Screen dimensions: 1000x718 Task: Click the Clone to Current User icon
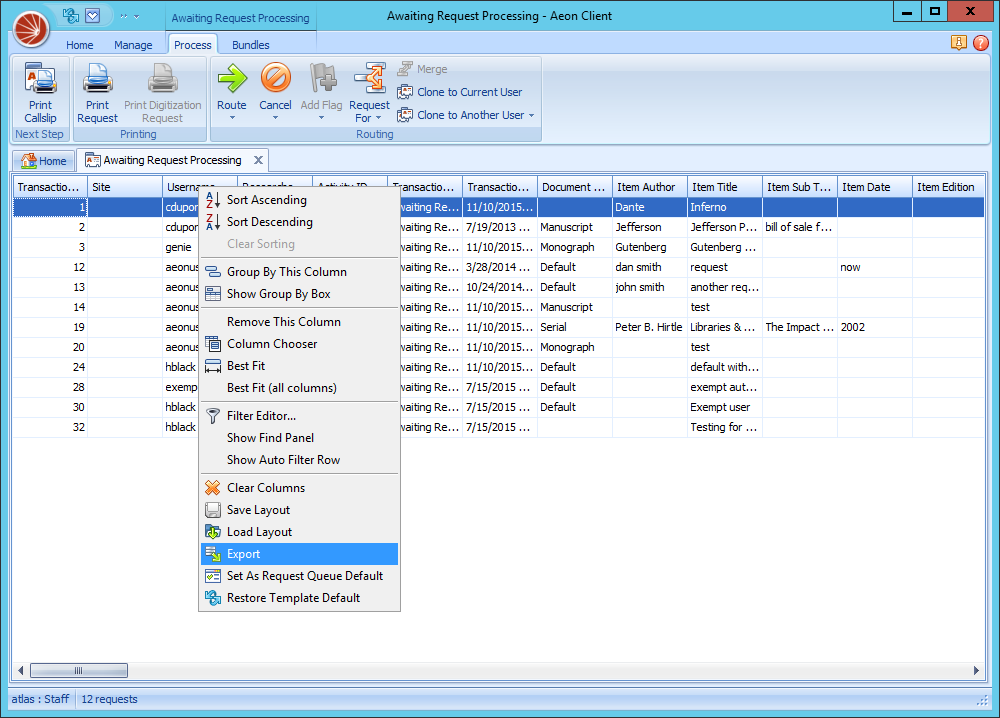tap(407, 92)
